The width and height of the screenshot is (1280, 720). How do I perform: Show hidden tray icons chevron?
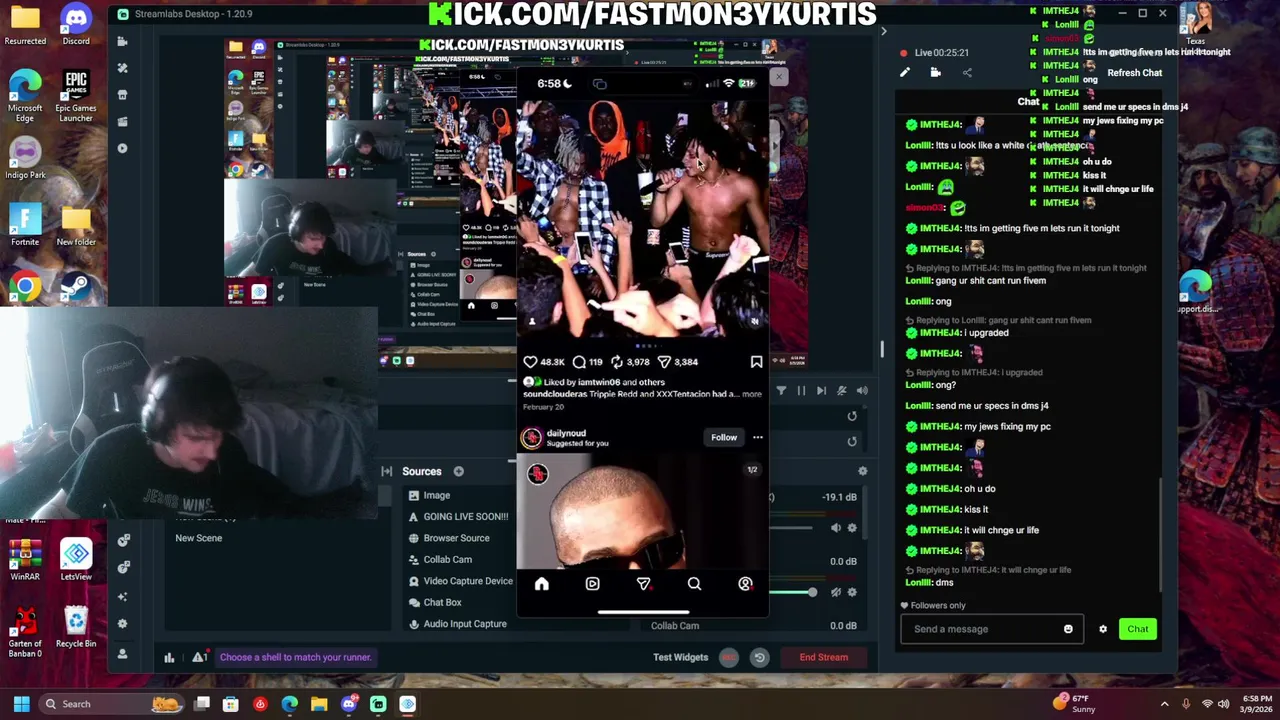[1164, 704]
